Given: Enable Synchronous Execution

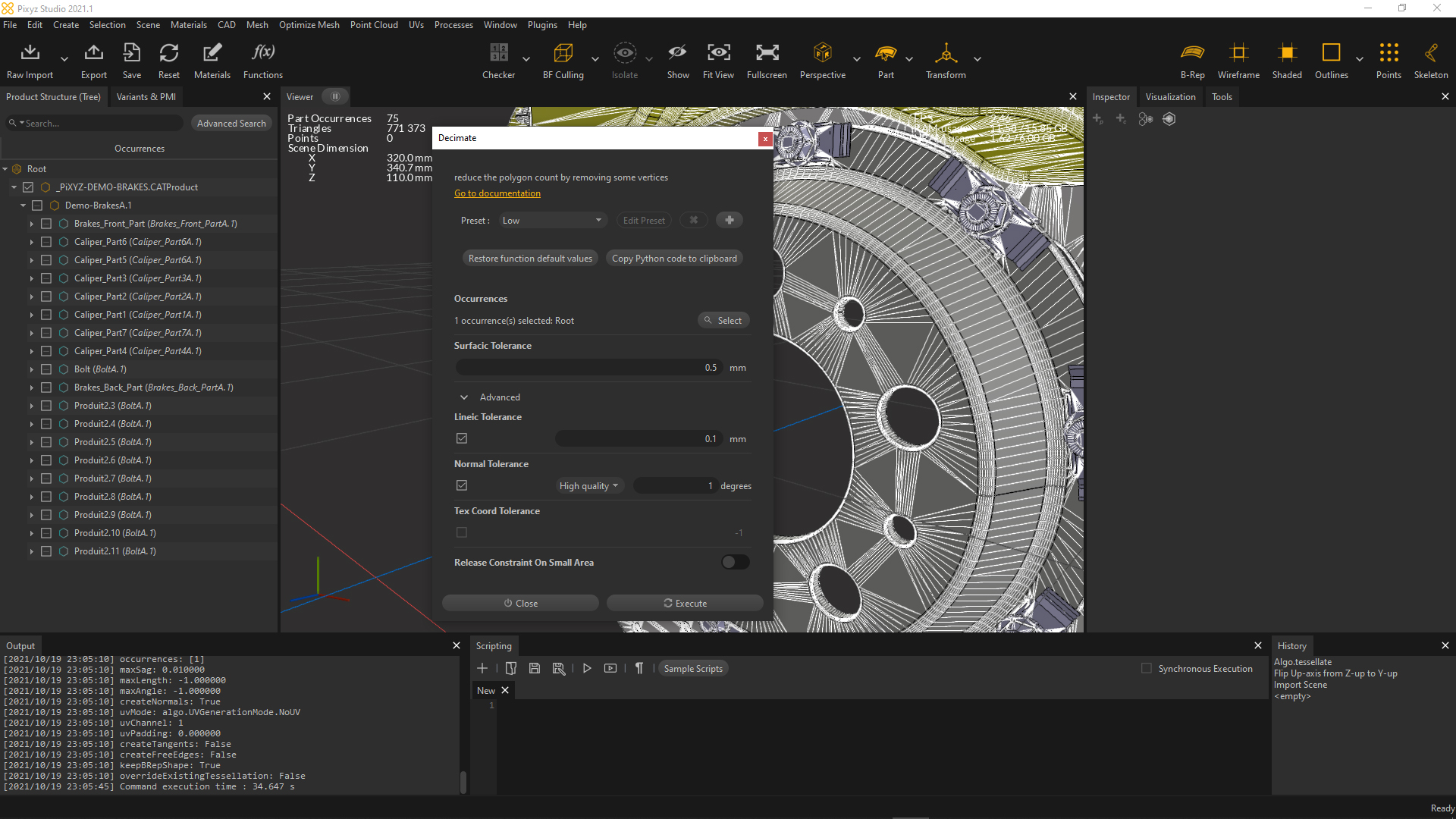Looking at the screenshot, I should click(1147, 668).
